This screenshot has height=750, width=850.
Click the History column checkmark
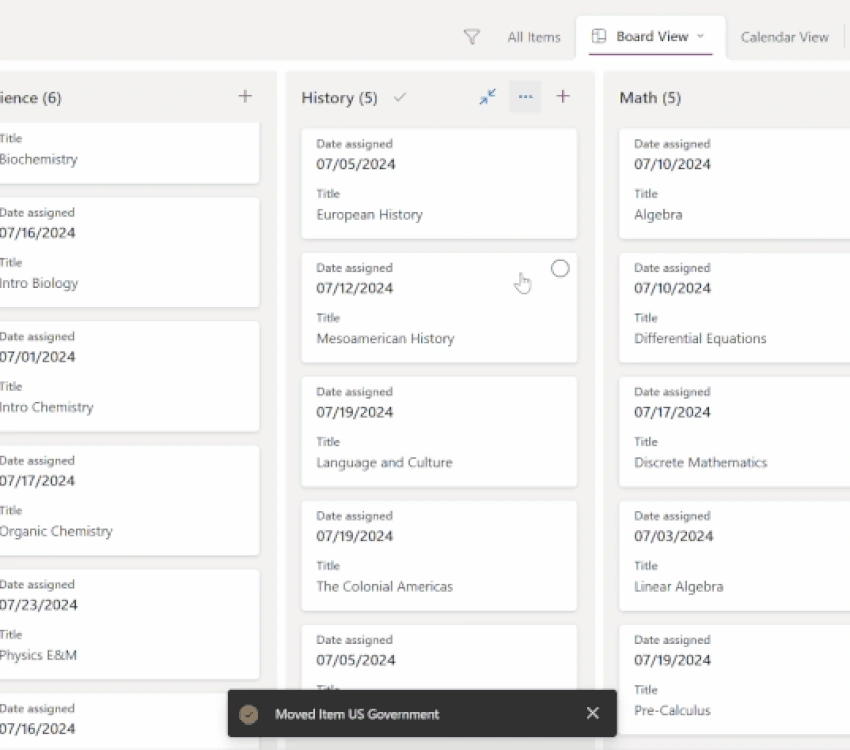point(400,98)
